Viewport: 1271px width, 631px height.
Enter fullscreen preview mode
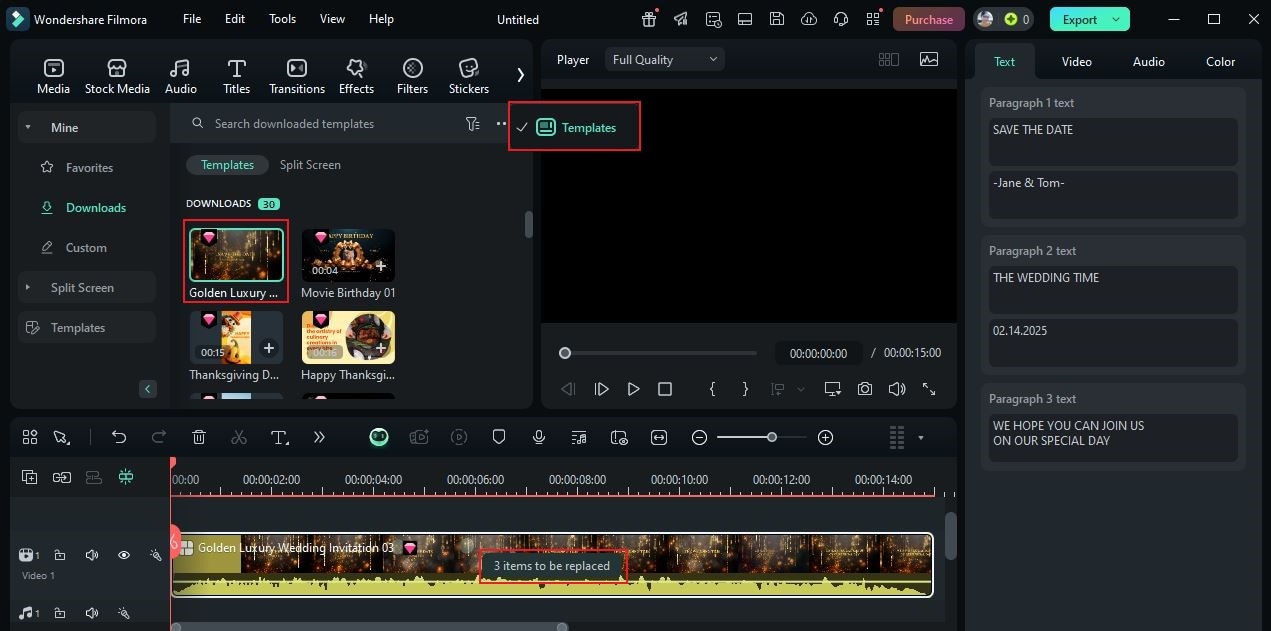click(x=929, y=389)
